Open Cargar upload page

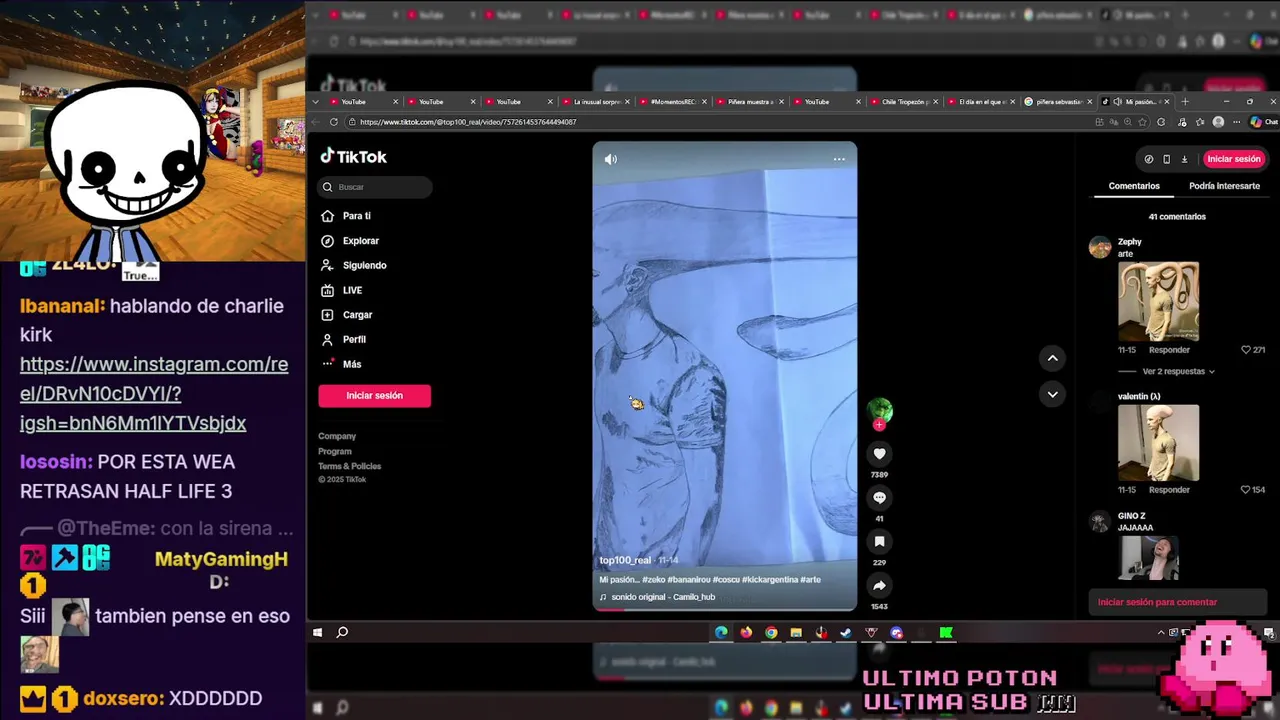tap(346, 315)
